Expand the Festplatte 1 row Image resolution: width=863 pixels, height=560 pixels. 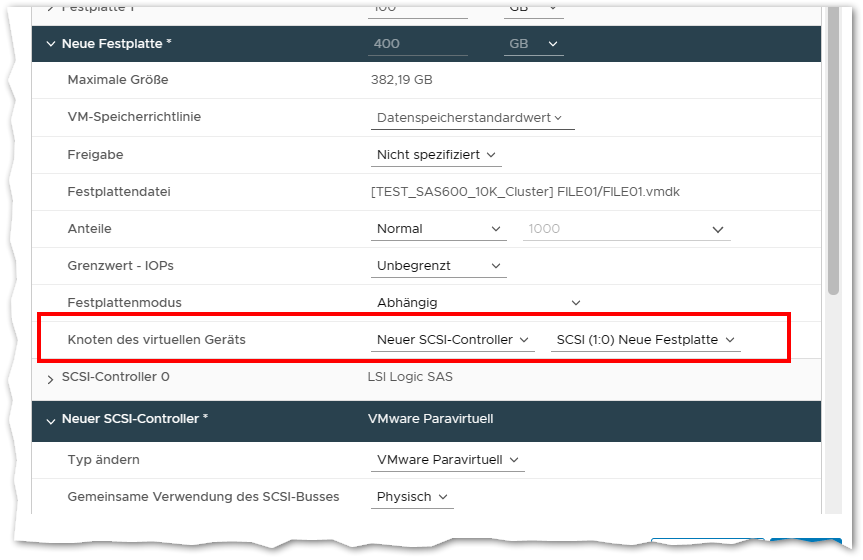(51, 8)
